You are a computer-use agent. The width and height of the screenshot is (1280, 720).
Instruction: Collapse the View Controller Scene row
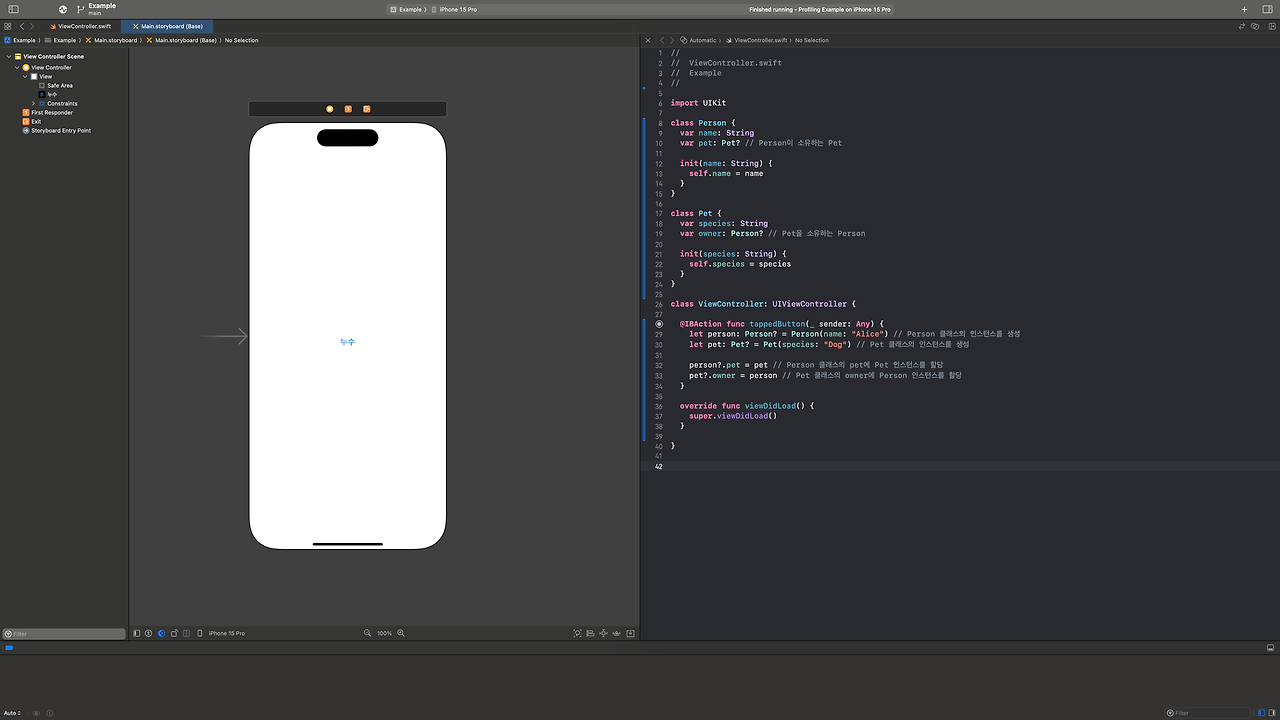[9, 57]
